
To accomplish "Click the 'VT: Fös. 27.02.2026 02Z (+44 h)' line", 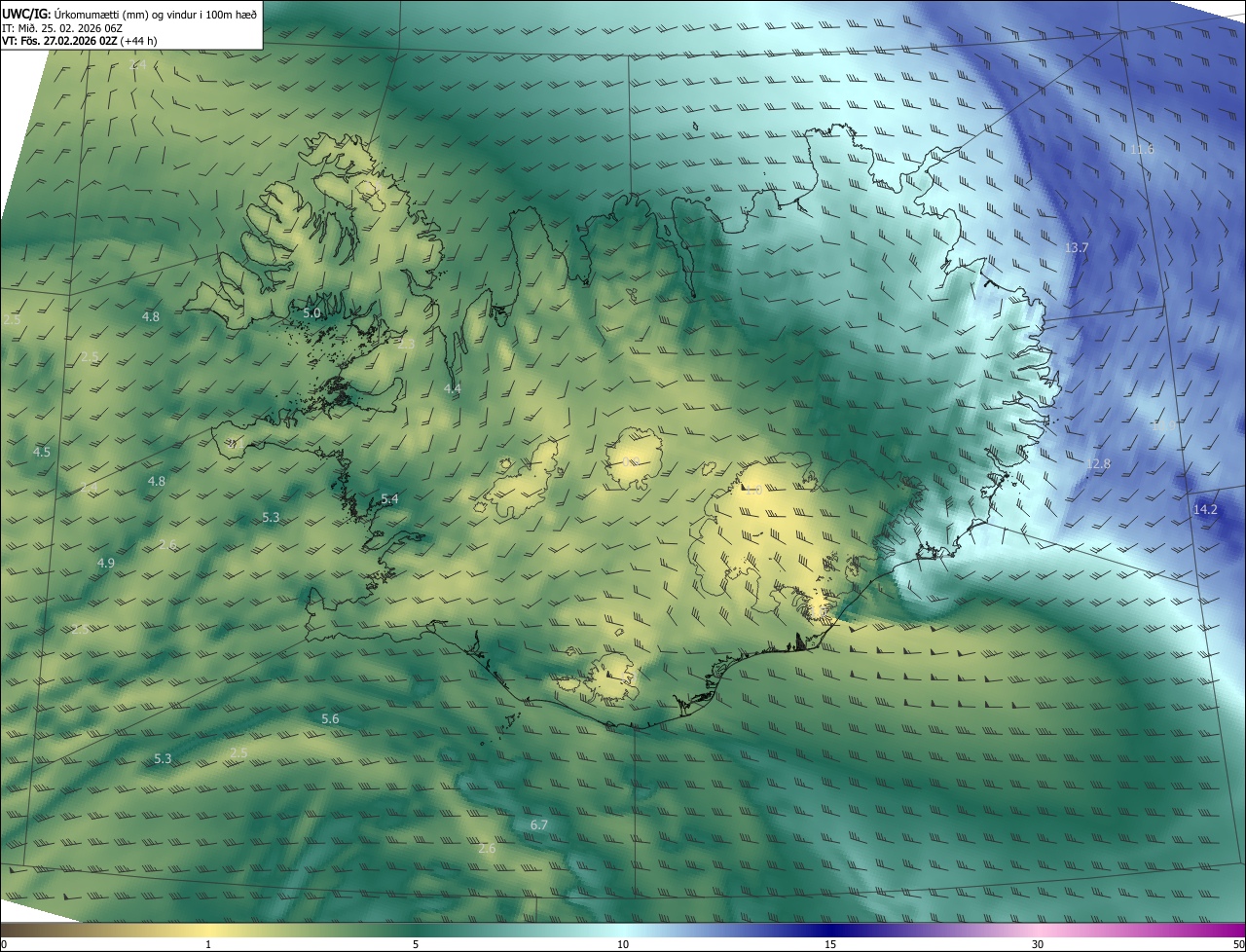I will 80,41.
